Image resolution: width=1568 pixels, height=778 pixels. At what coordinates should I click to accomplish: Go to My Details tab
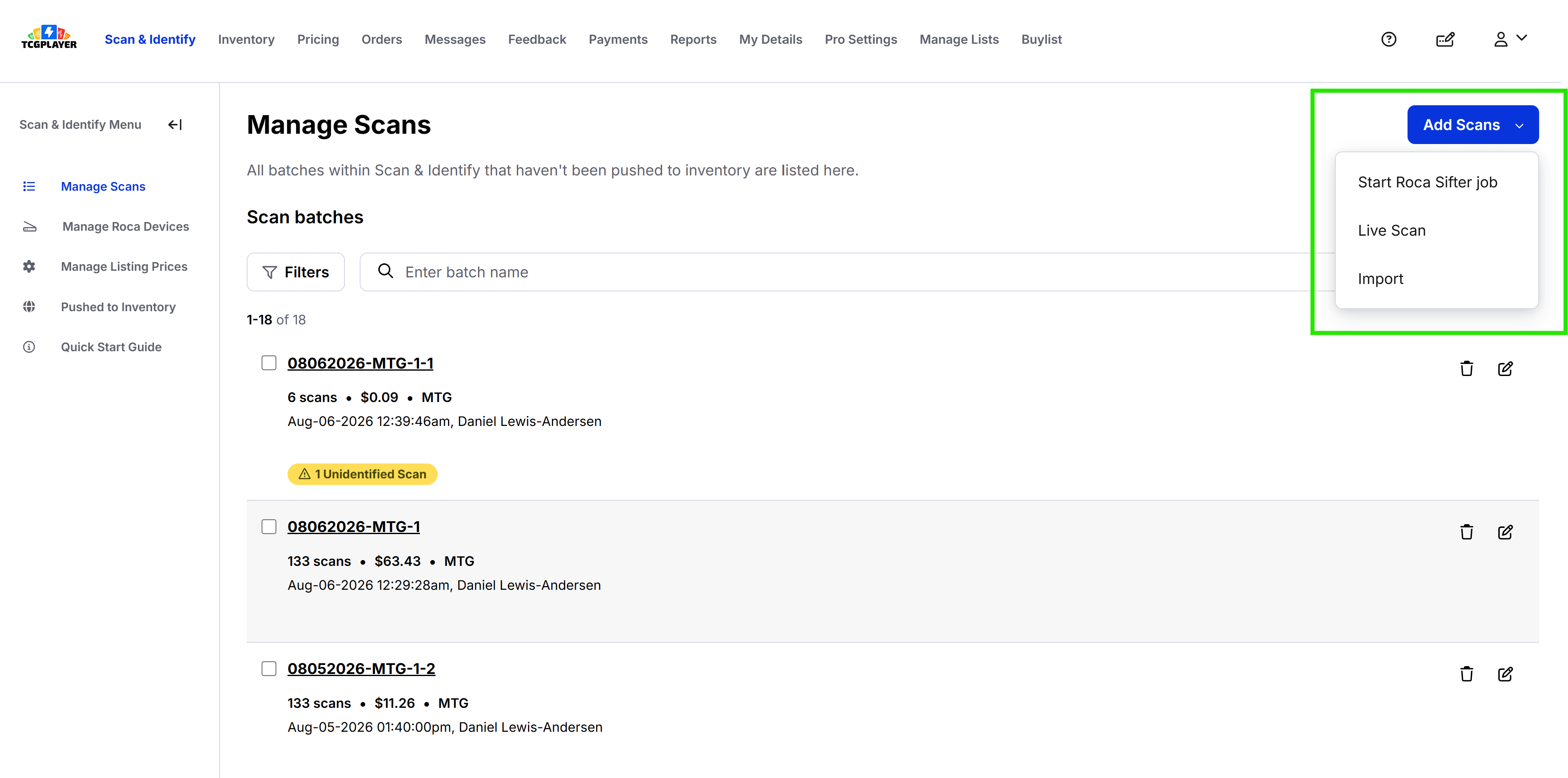pyautogui.click(x=771, y=40)
